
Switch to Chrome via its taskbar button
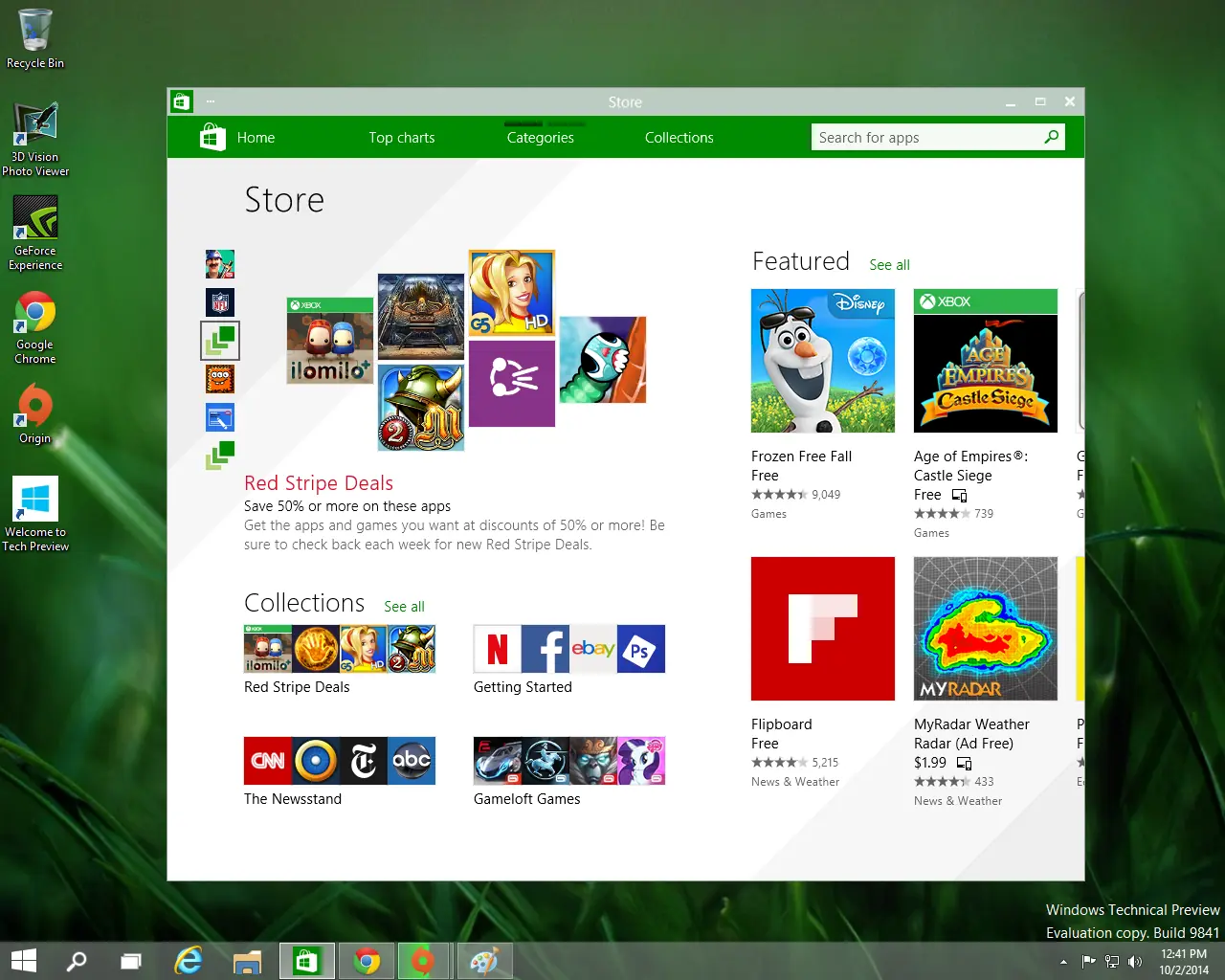click(367, 961)
